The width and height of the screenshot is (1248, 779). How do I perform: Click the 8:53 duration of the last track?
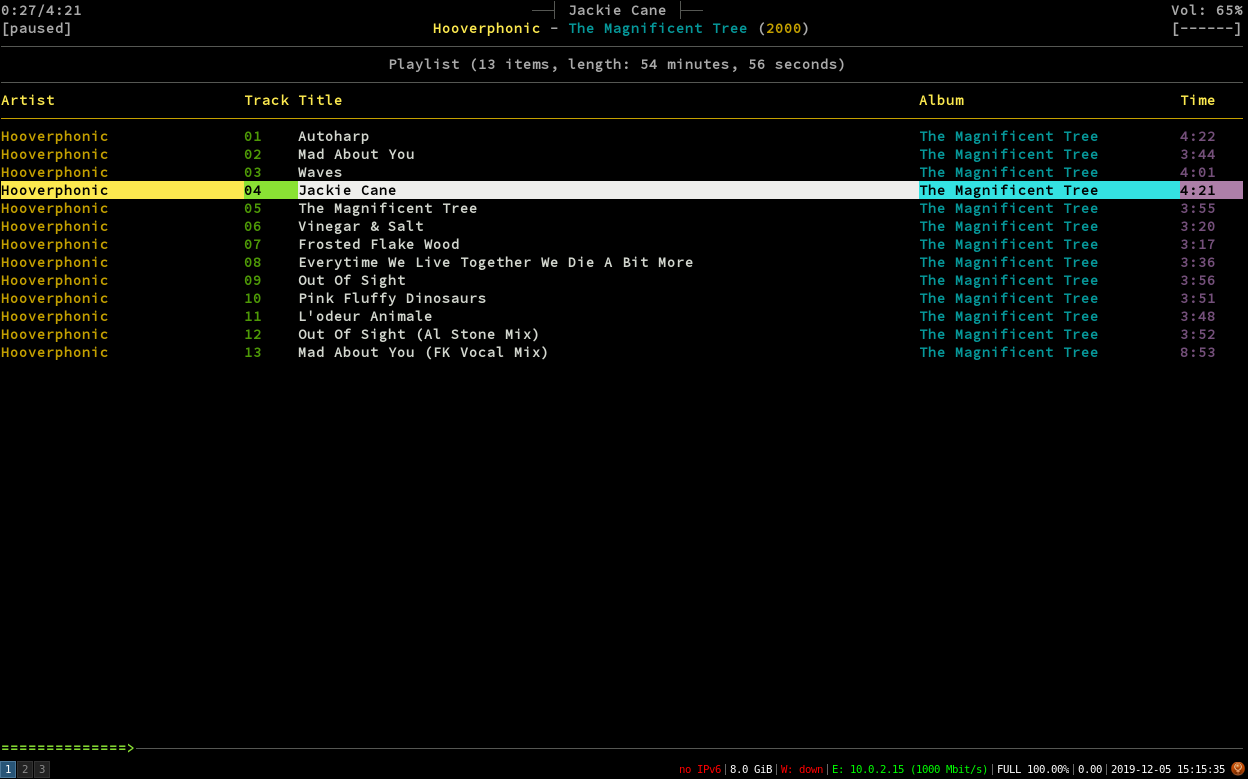click(1198, 352)
